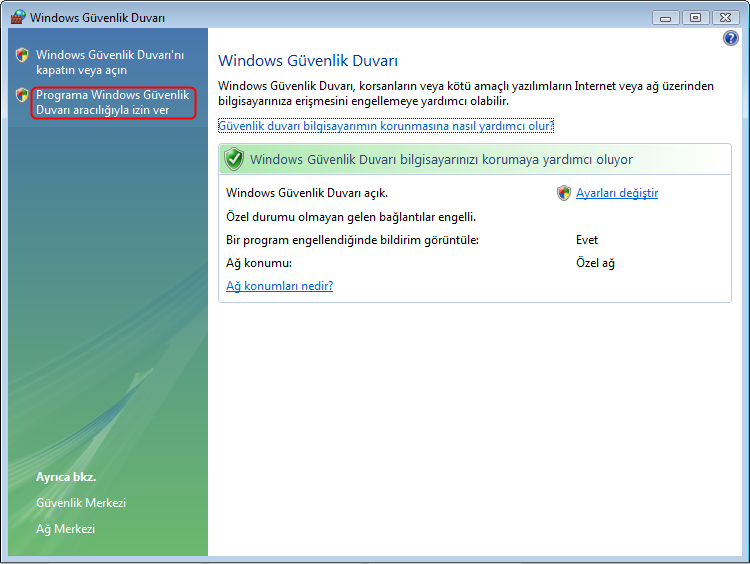
Task: Open 'Windows Güvenlik Duvarı'nı kapatın veya açın' link
Action: point(110,62)
